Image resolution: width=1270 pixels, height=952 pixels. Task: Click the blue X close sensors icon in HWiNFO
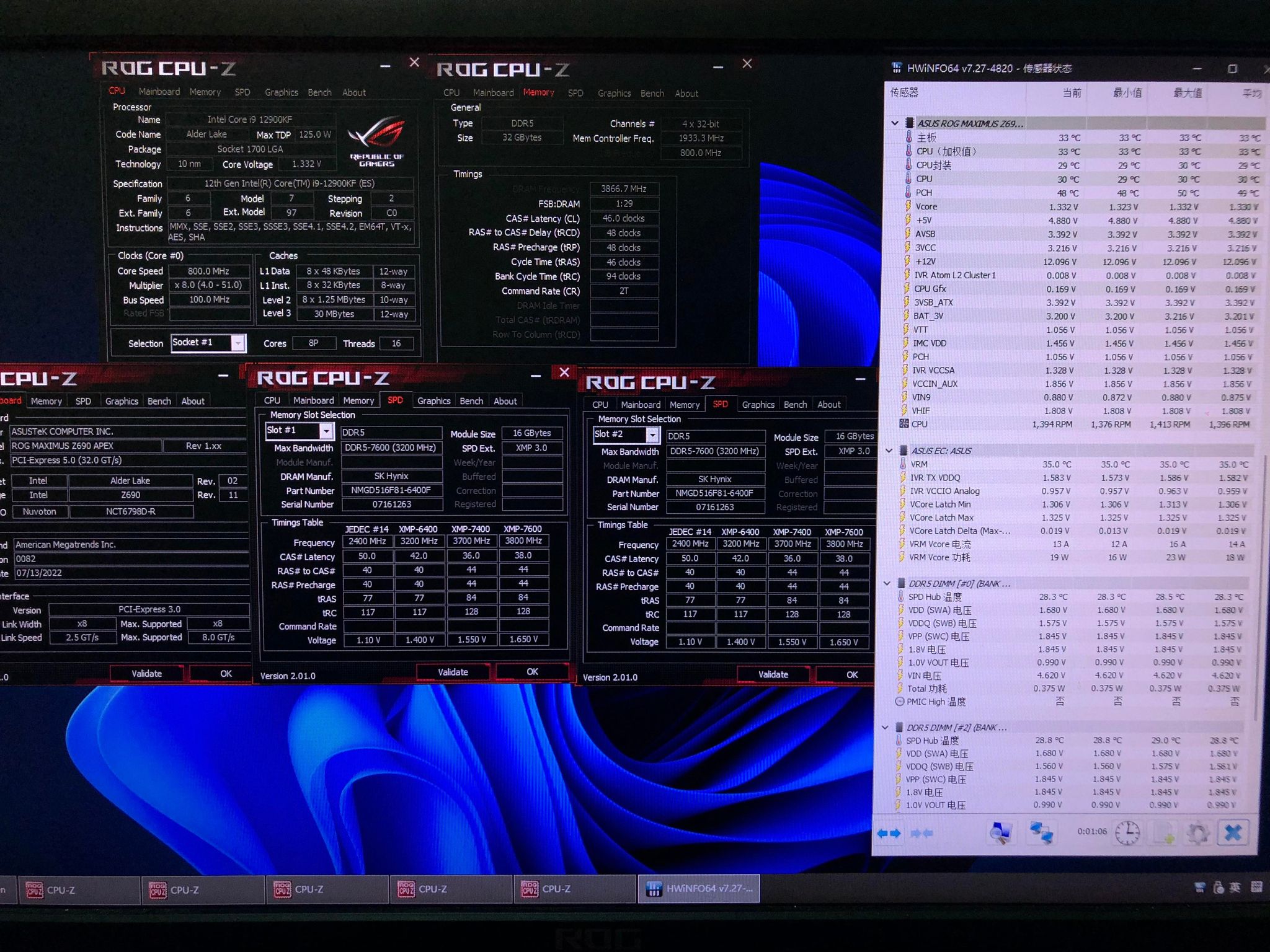click(1233, 832)
